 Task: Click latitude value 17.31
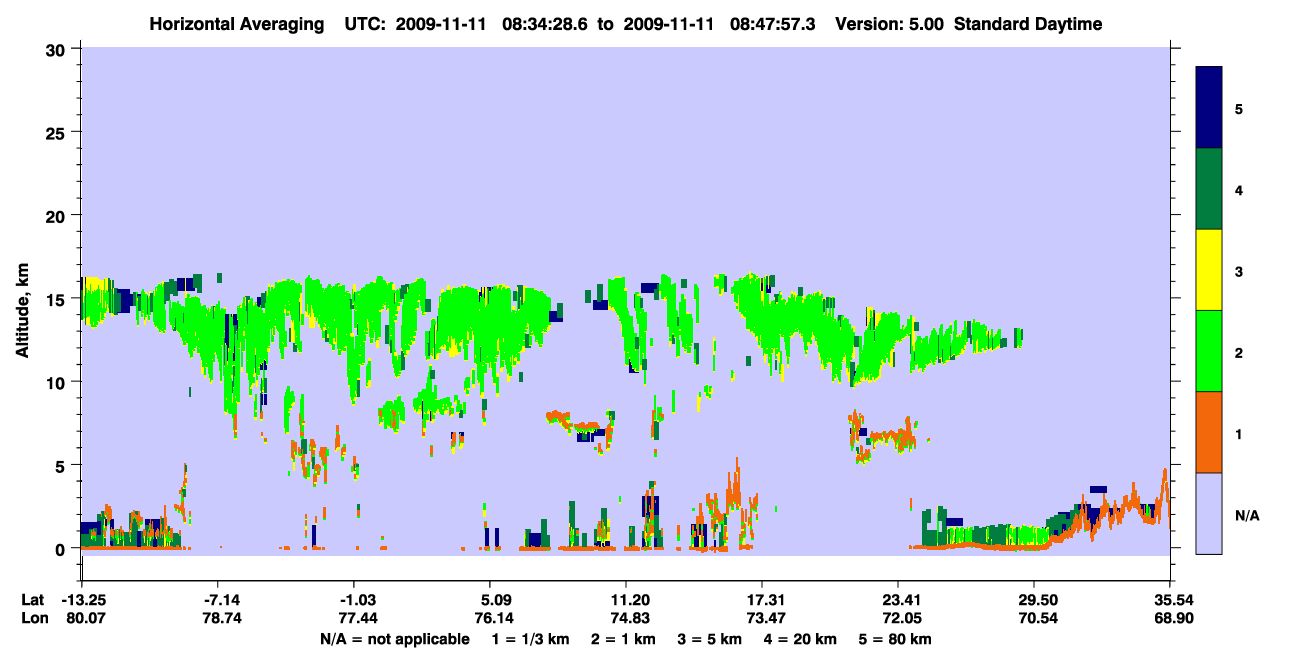[x=767, y=600]
